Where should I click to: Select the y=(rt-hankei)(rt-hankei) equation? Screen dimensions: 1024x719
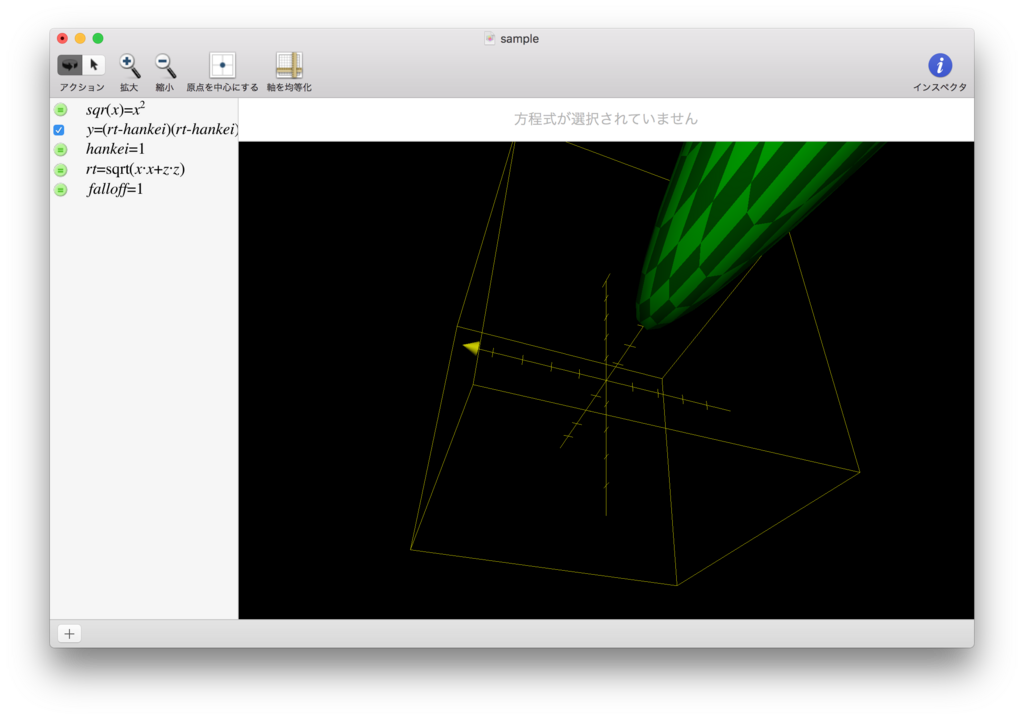coord(161,129)
